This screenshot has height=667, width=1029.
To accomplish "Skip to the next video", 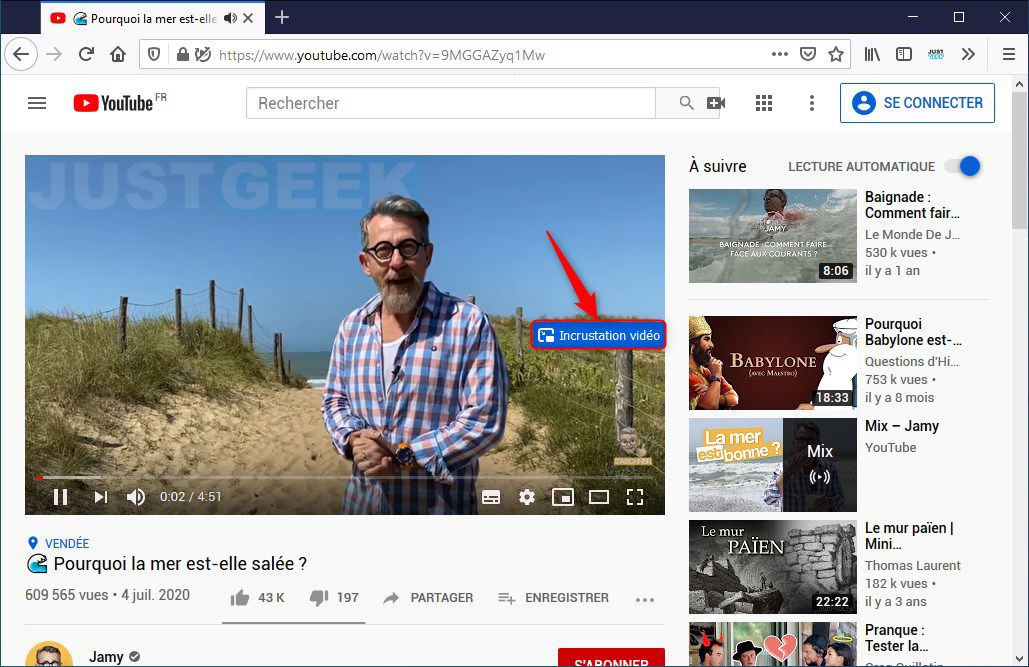I will [100, 497].
